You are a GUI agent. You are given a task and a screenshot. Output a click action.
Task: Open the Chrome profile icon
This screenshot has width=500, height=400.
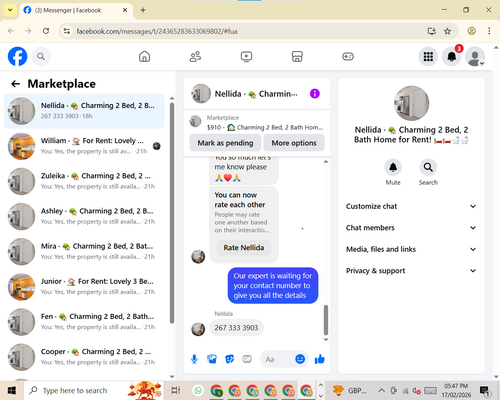471,31
